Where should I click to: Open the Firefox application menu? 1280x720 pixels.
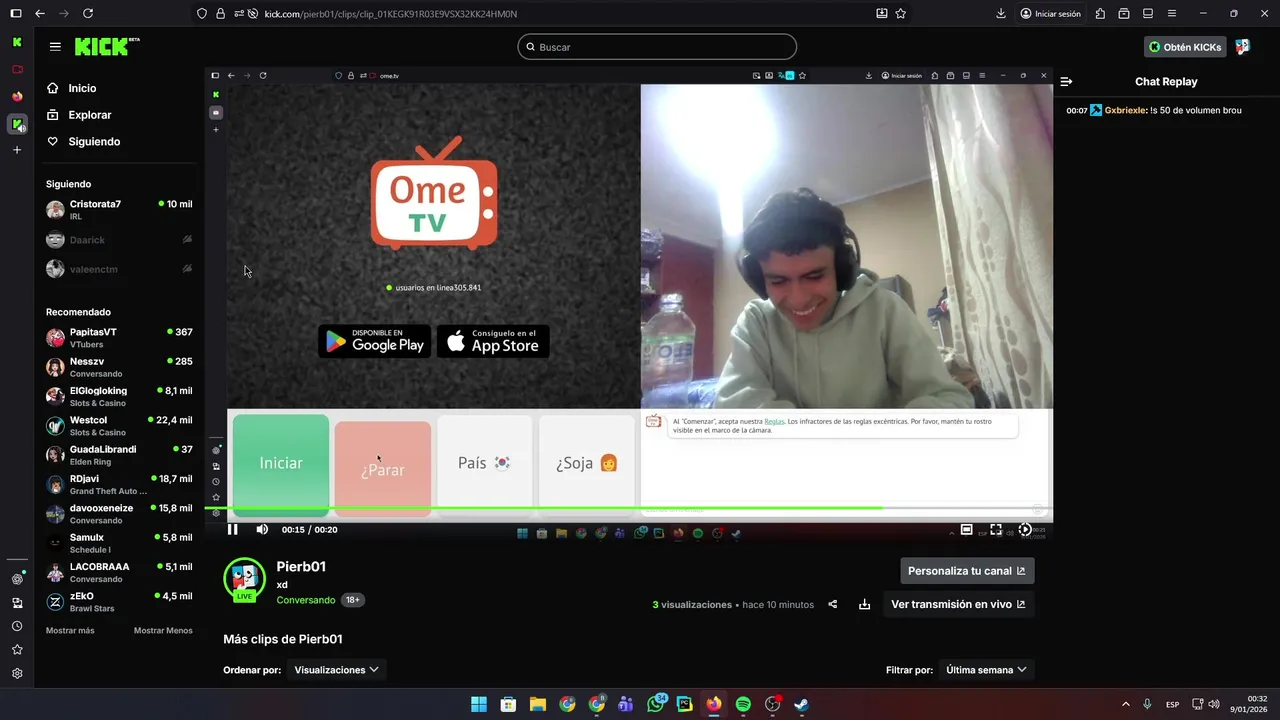1172,14
